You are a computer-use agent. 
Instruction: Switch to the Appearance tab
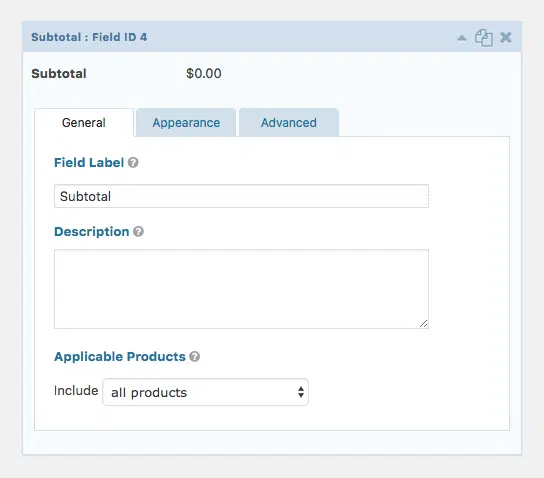[186, 123]
